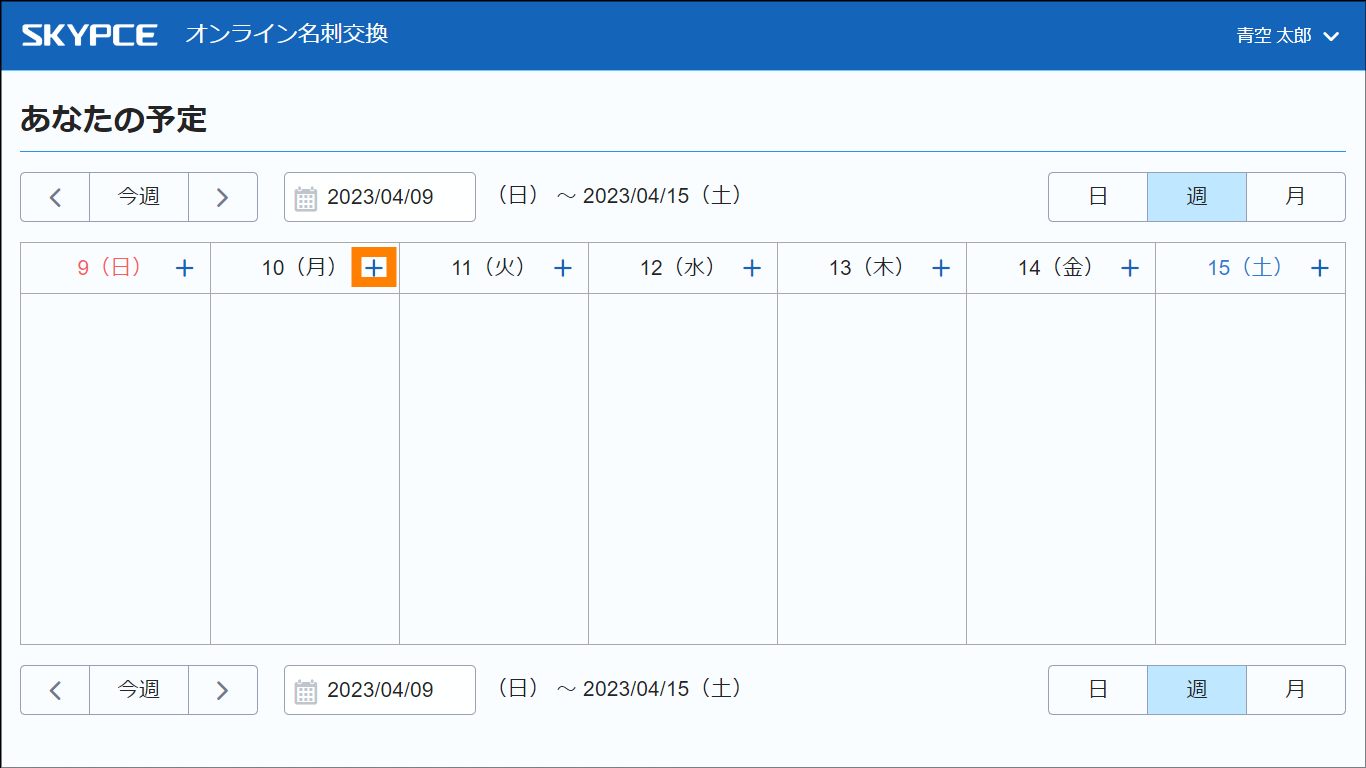This screenshot has height=768, width=1366.
Task: Add schedule on Tuesday the 11th
Action: pos(563,268)
